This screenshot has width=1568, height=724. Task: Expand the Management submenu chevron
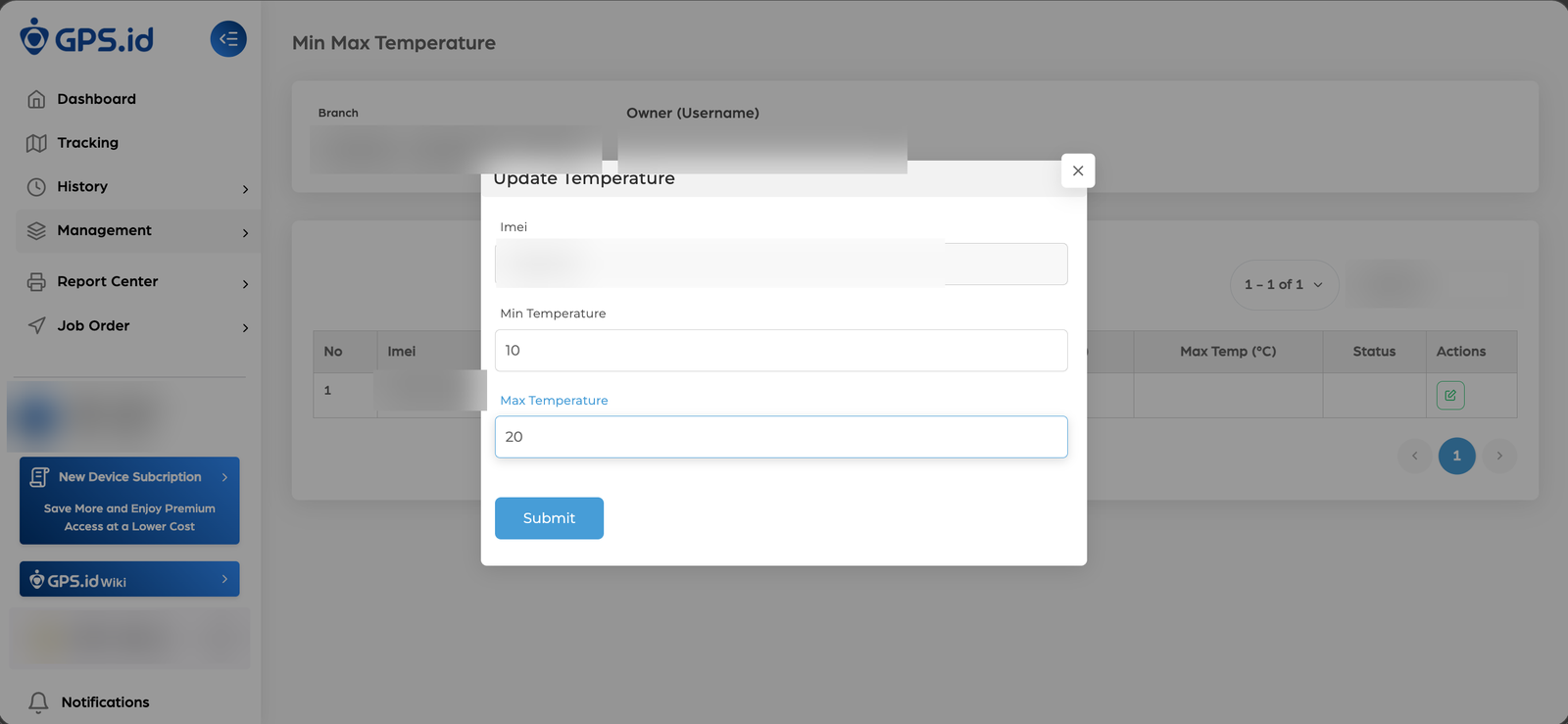(245, 233)
